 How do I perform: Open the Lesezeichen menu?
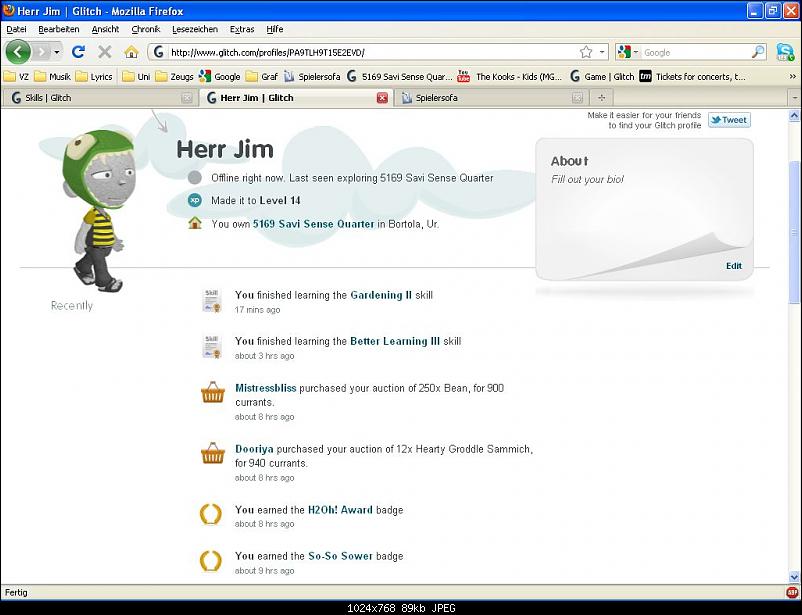(189, 29)
